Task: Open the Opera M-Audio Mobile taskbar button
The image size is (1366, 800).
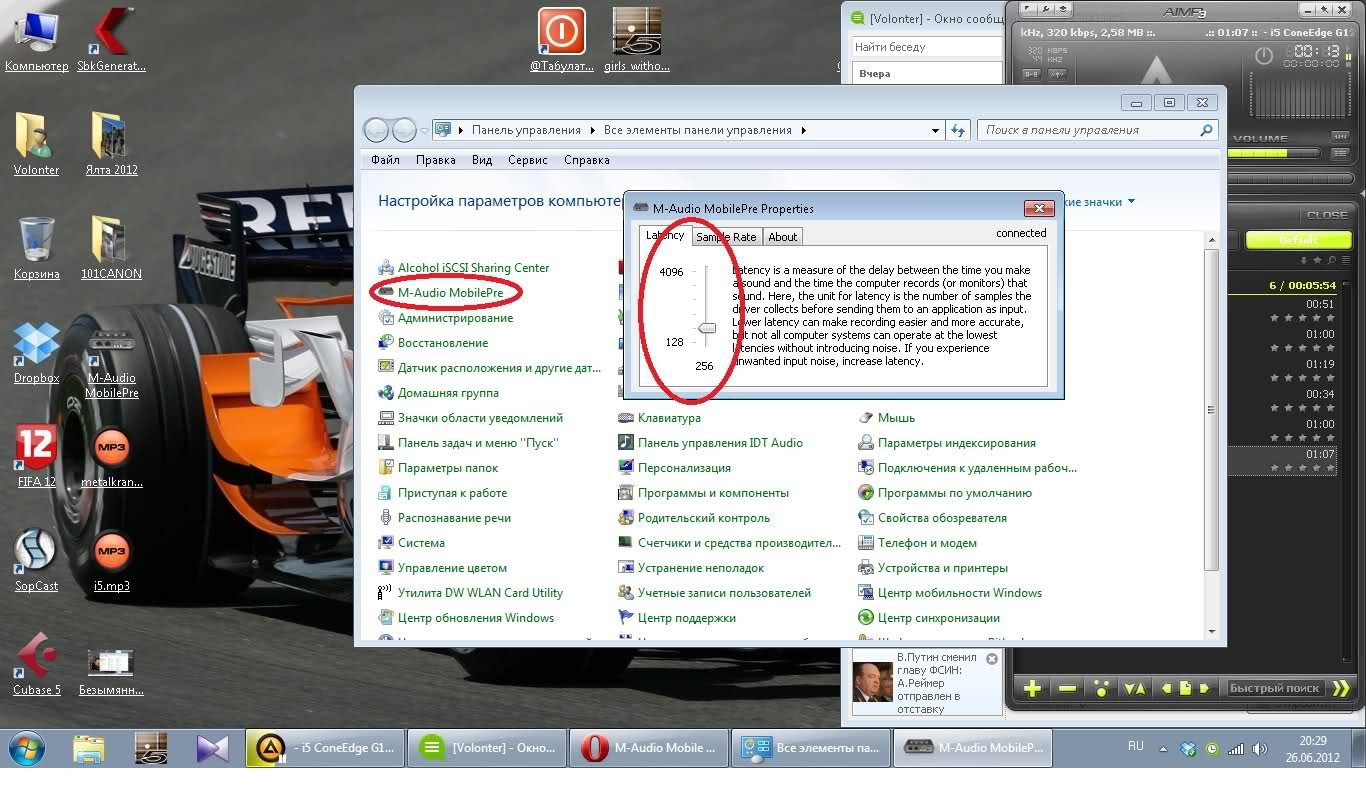Action: coord(647,747)
